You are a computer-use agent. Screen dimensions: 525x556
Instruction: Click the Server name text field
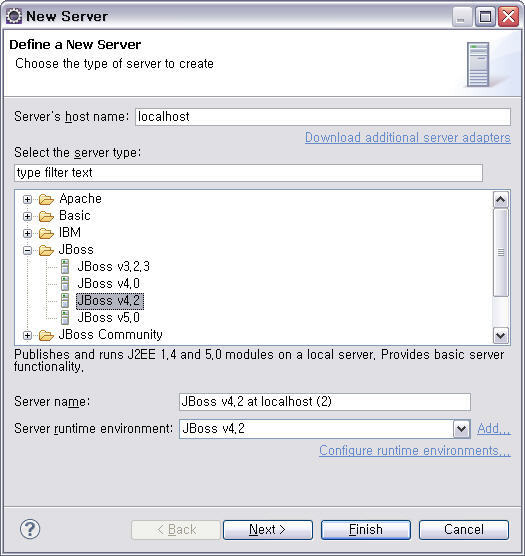(x=325, y=402)
